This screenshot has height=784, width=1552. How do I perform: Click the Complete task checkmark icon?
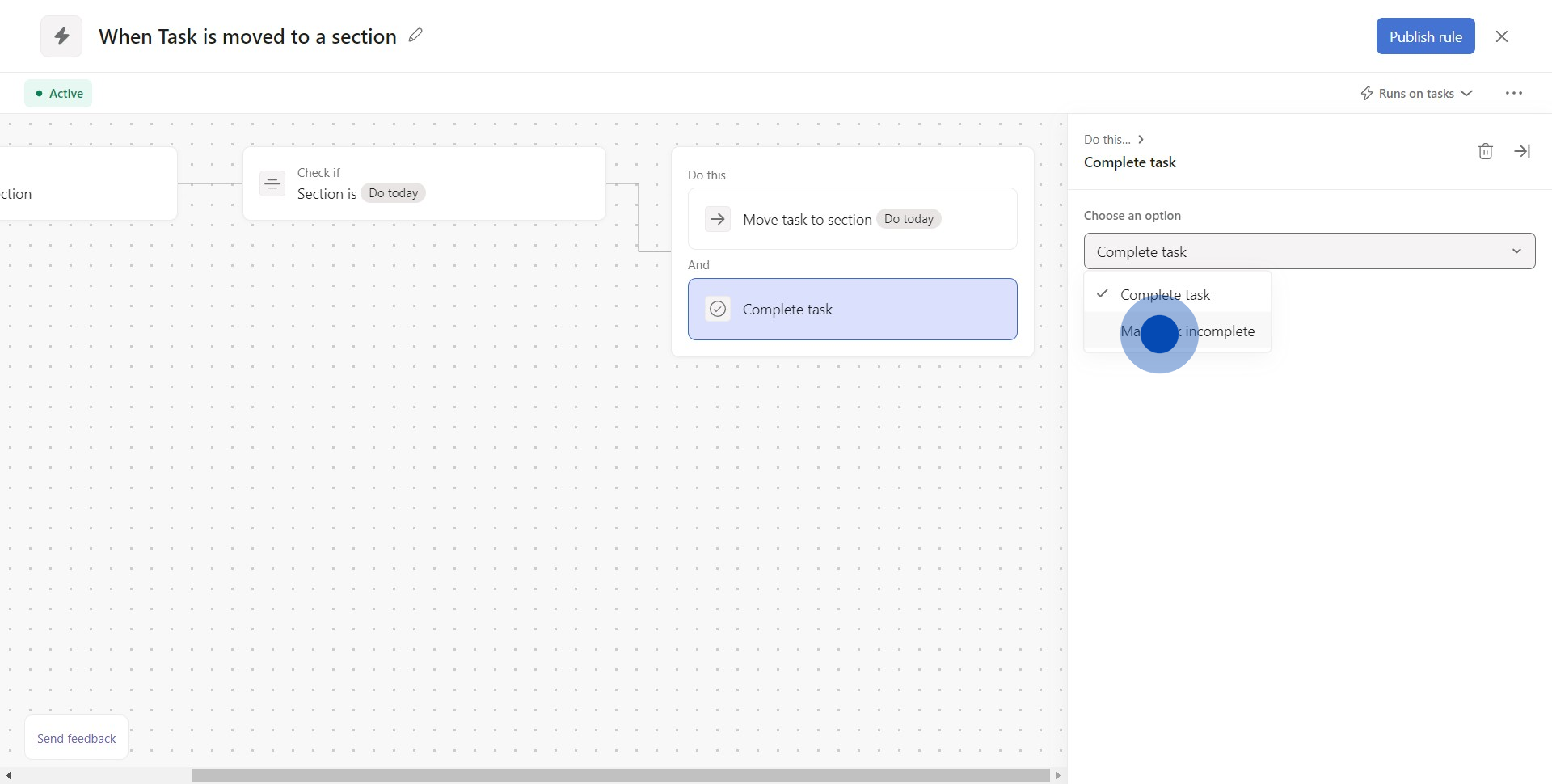pos(717,309)
